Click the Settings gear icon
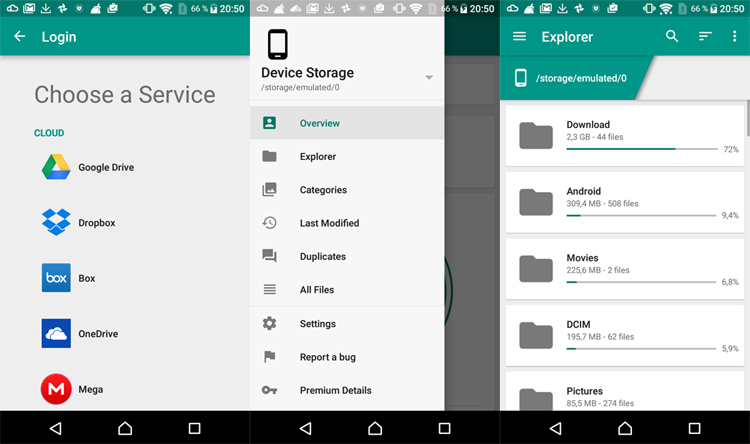Image resolution: width=750 pixels, height=444 pixels. pyautogui.click(x=269, y=323)
